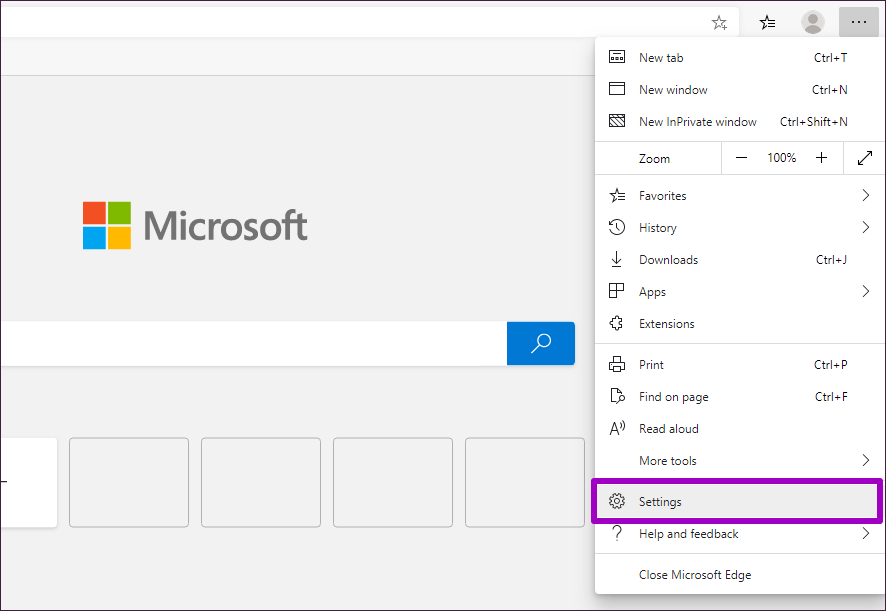Choose Find on page
Image resolution: width=886 pixels, height=611 pixels.
click(740, 396)
